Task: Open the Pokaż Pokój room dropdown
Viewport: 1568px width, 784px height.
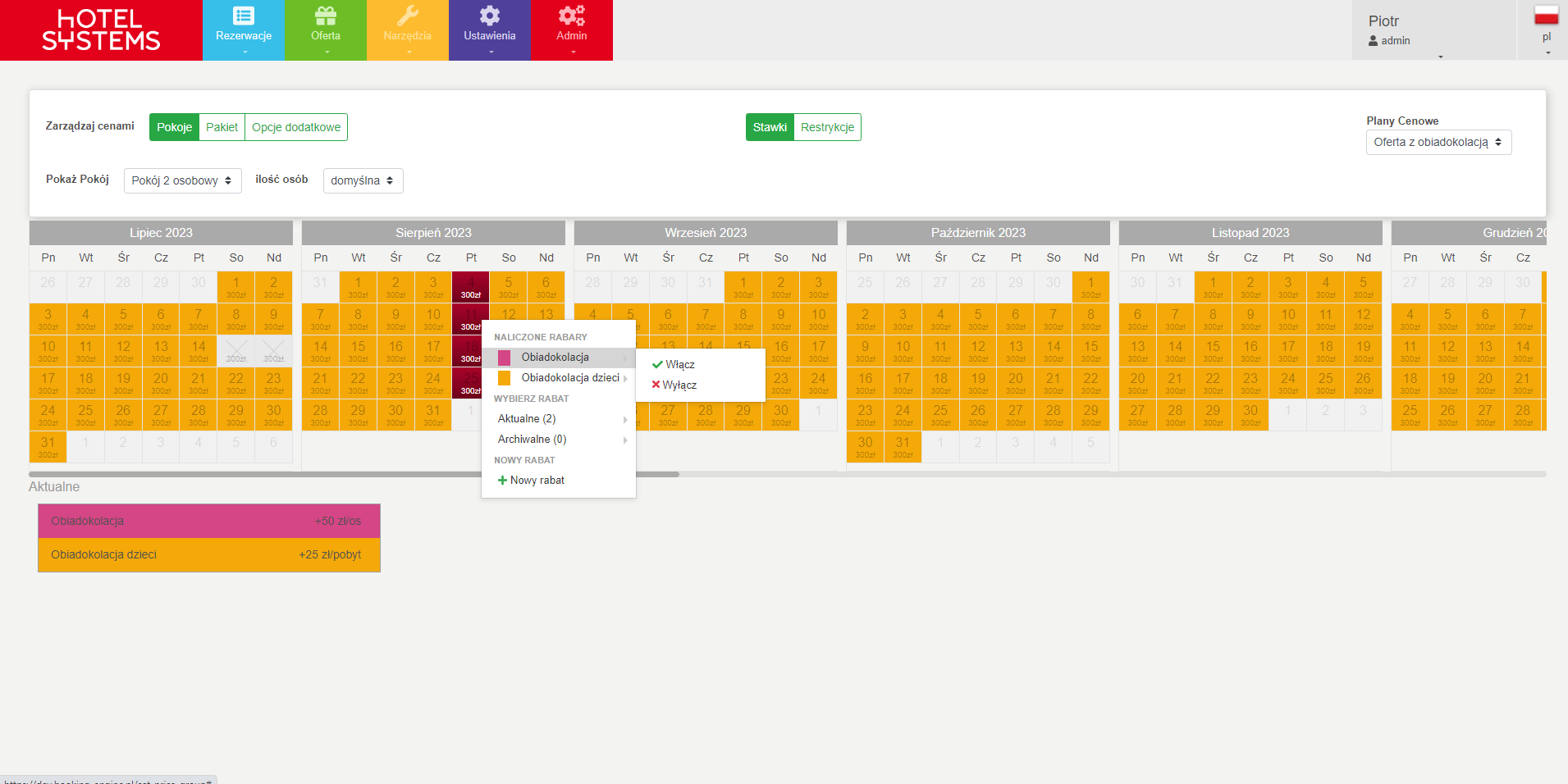Action: tap(182, 180)
